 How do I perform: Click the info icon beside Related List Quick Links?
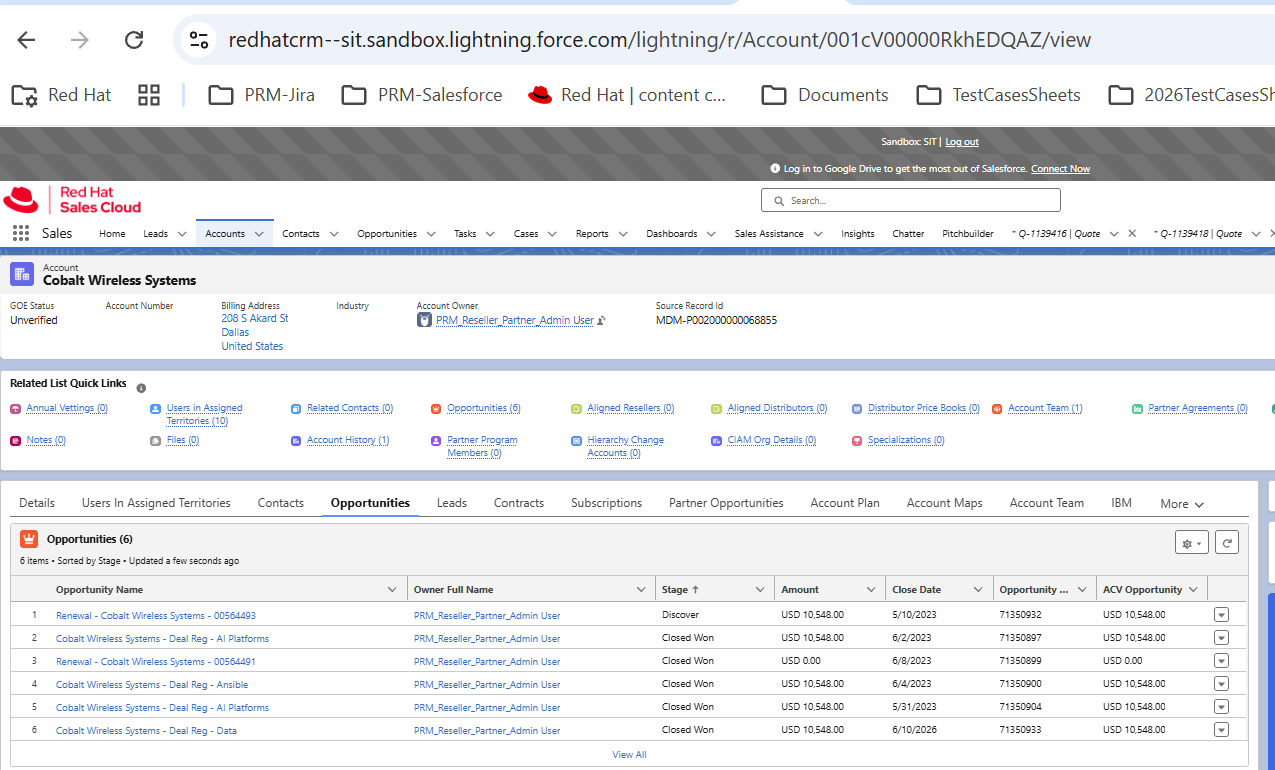(x=141, y=388)
